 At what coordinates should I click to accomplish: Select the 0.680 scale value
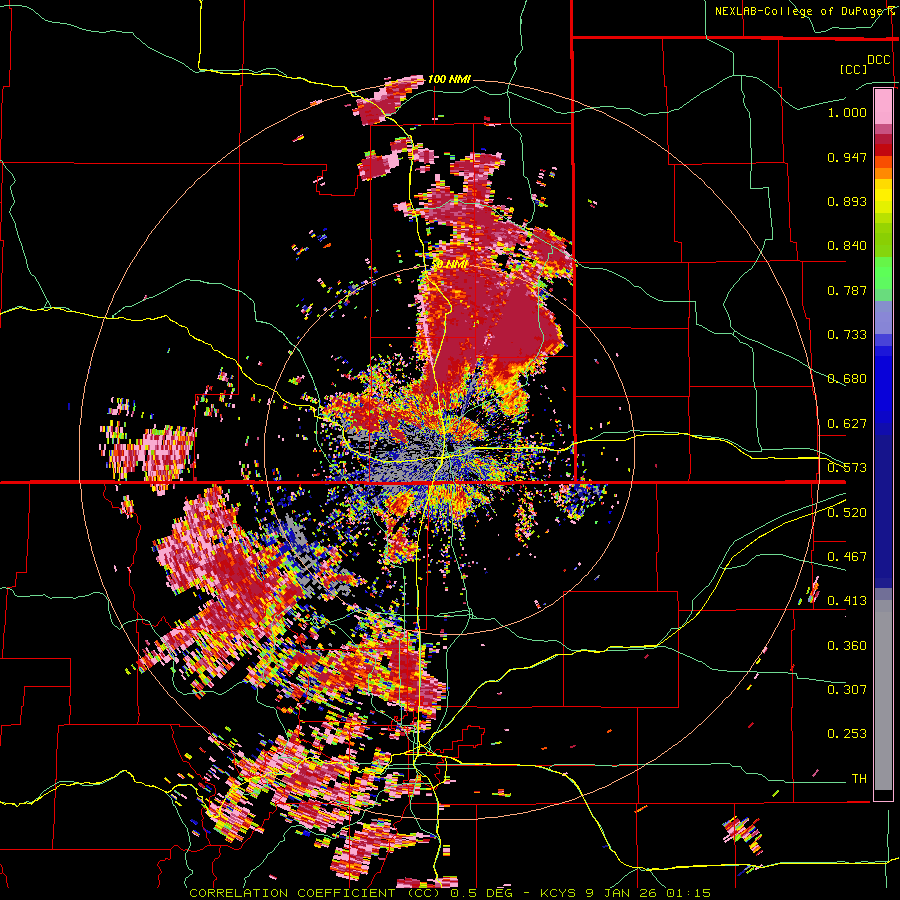coord(847,379)
